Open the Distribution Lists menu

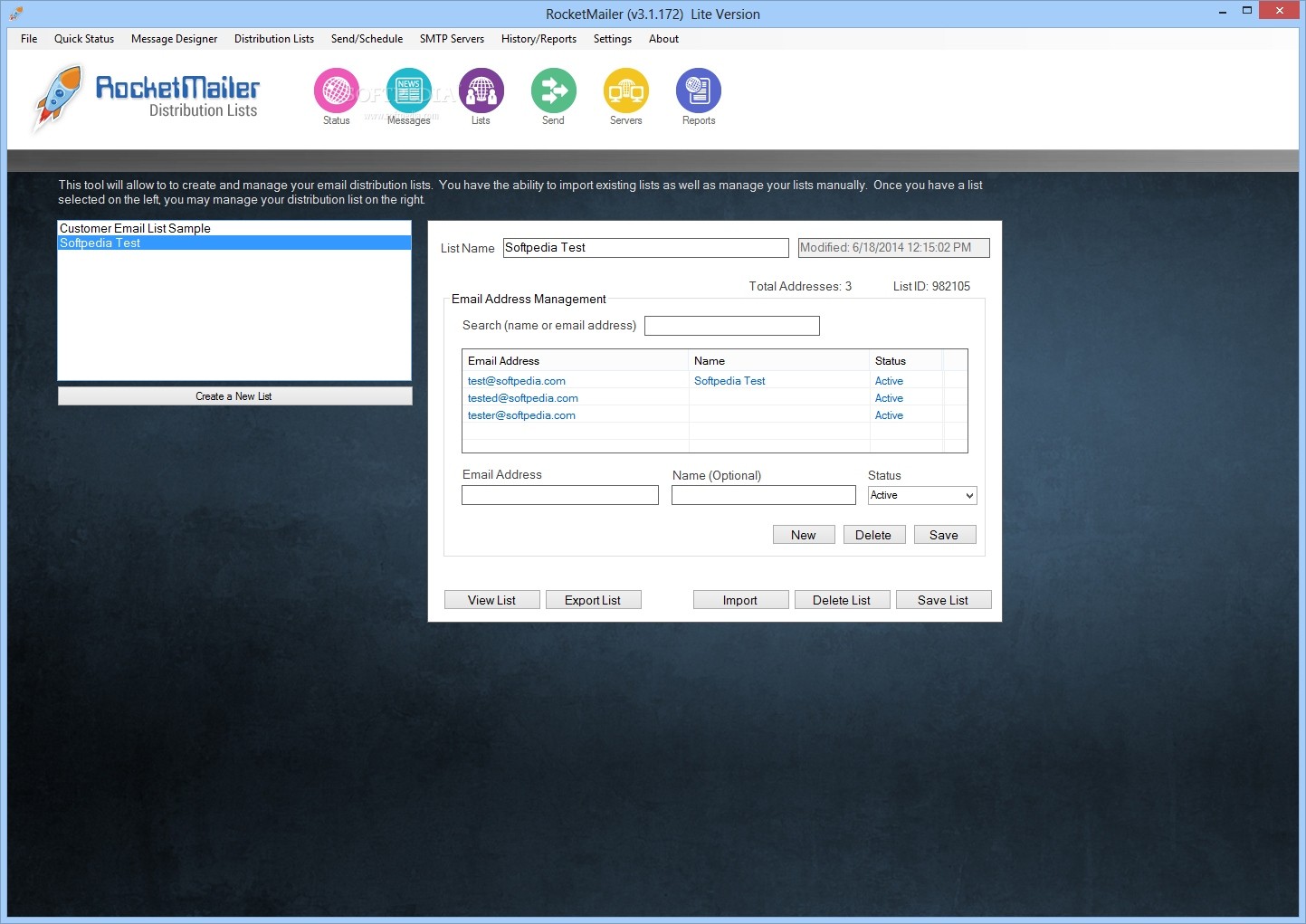[274, 39]
